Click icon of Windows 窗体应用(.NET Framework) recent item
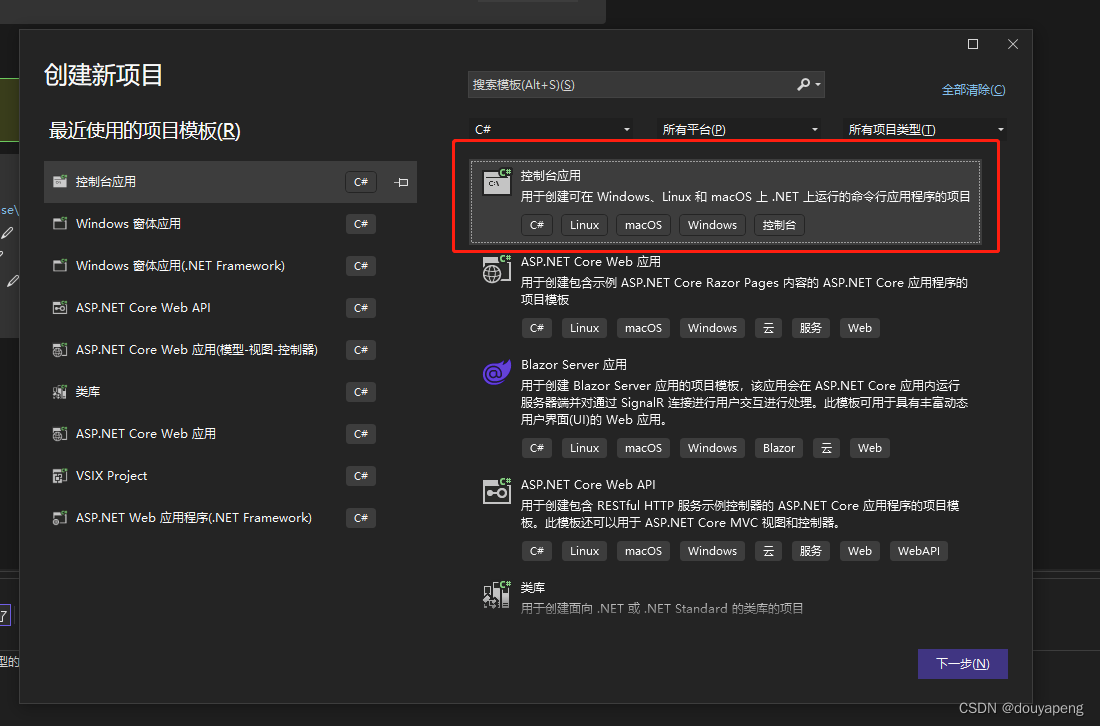This screenshot has width=1100, height=726. click(x=60, y=266)
